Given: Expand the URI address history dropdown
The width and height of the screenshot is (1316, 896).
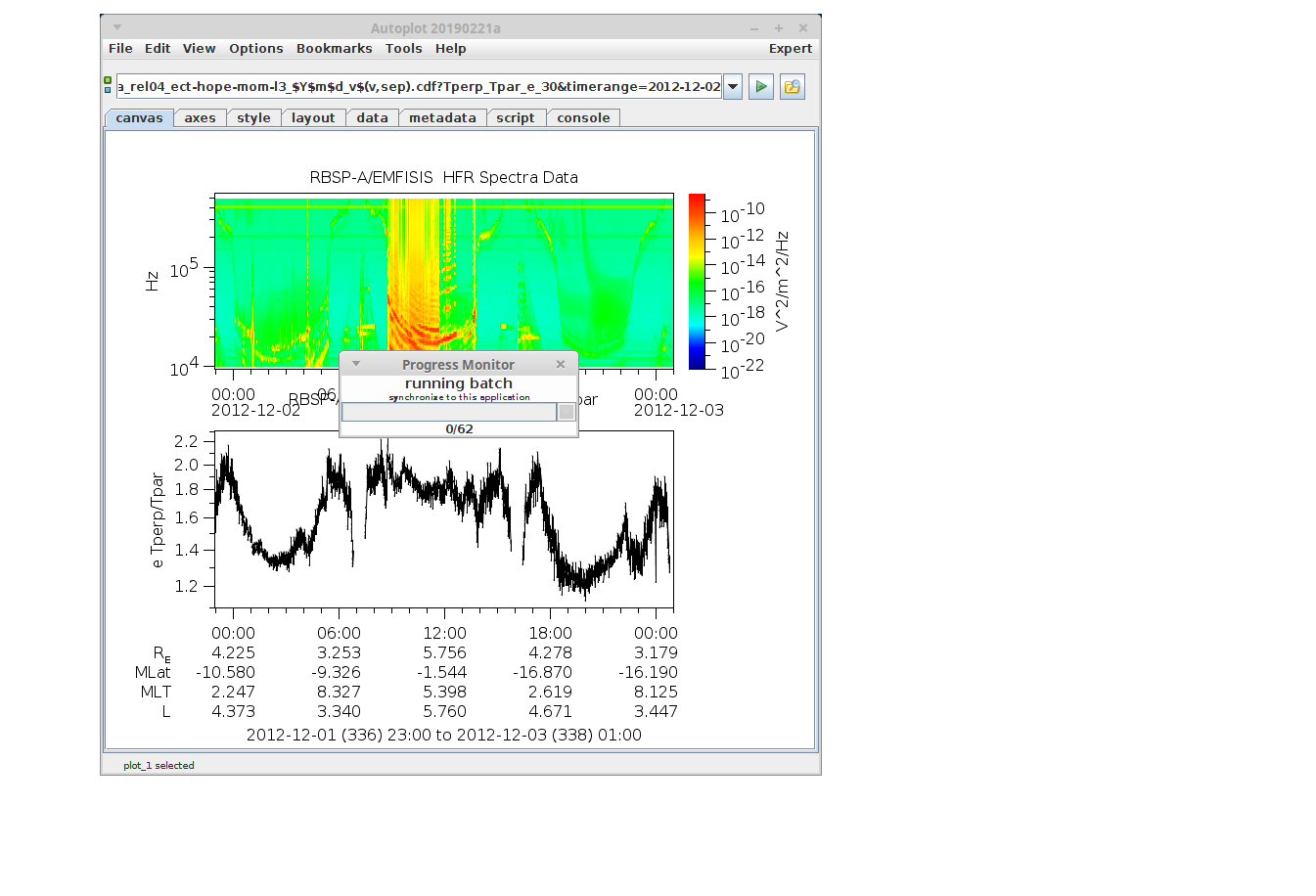Looking at the screenshot, I should [733, 87].
